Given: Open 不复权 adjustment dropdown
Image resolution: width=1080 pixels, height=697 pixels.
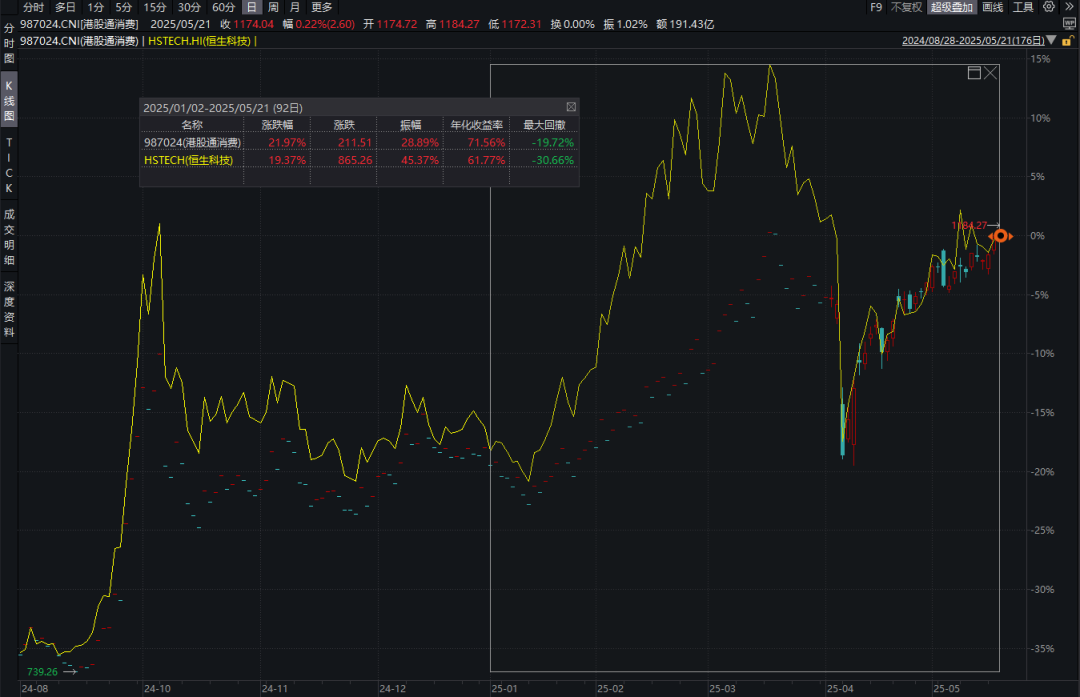Looking at the screenshot, I should (906, 7).
